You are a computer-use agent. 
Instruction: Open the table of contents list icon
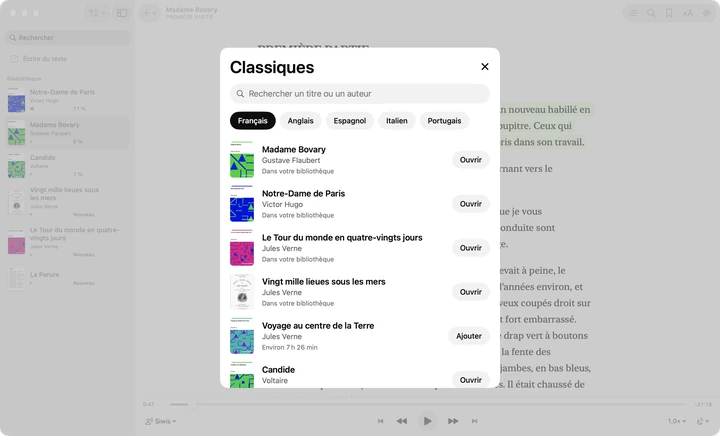point(633,13)
